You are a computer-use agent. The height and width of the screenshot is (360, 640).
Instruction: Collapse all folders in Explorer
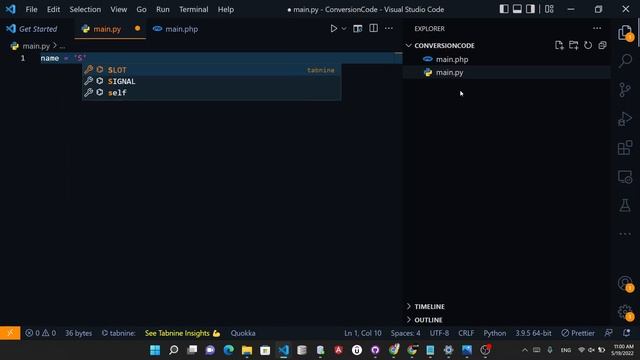pos(602,45)
